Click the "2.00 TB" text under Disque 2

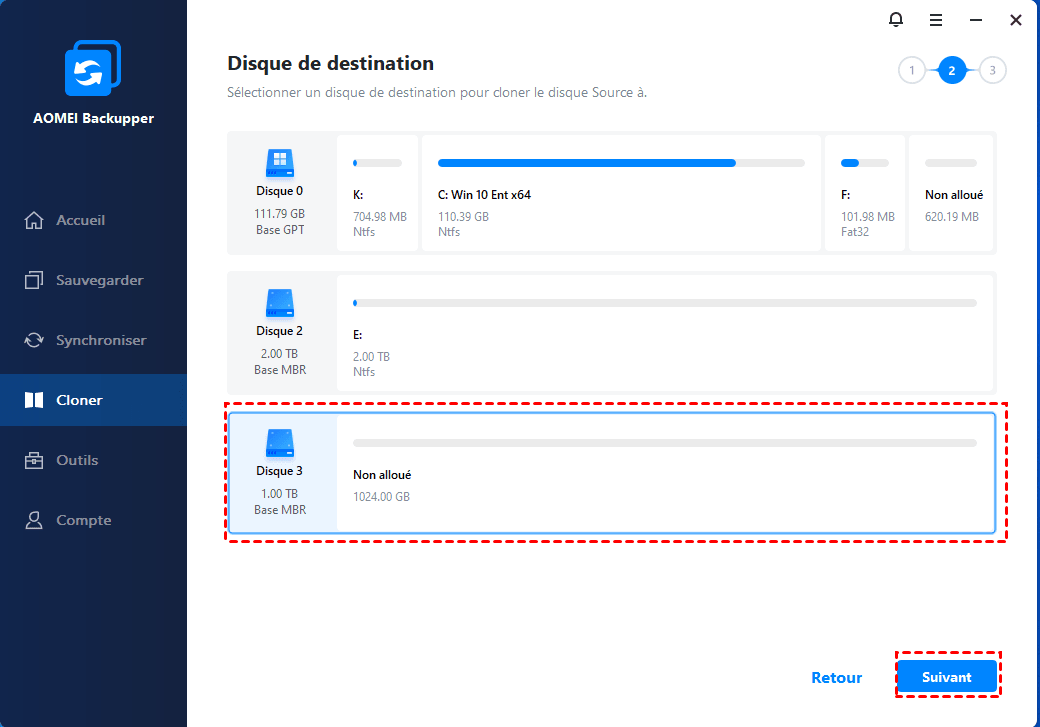point(280,354)
